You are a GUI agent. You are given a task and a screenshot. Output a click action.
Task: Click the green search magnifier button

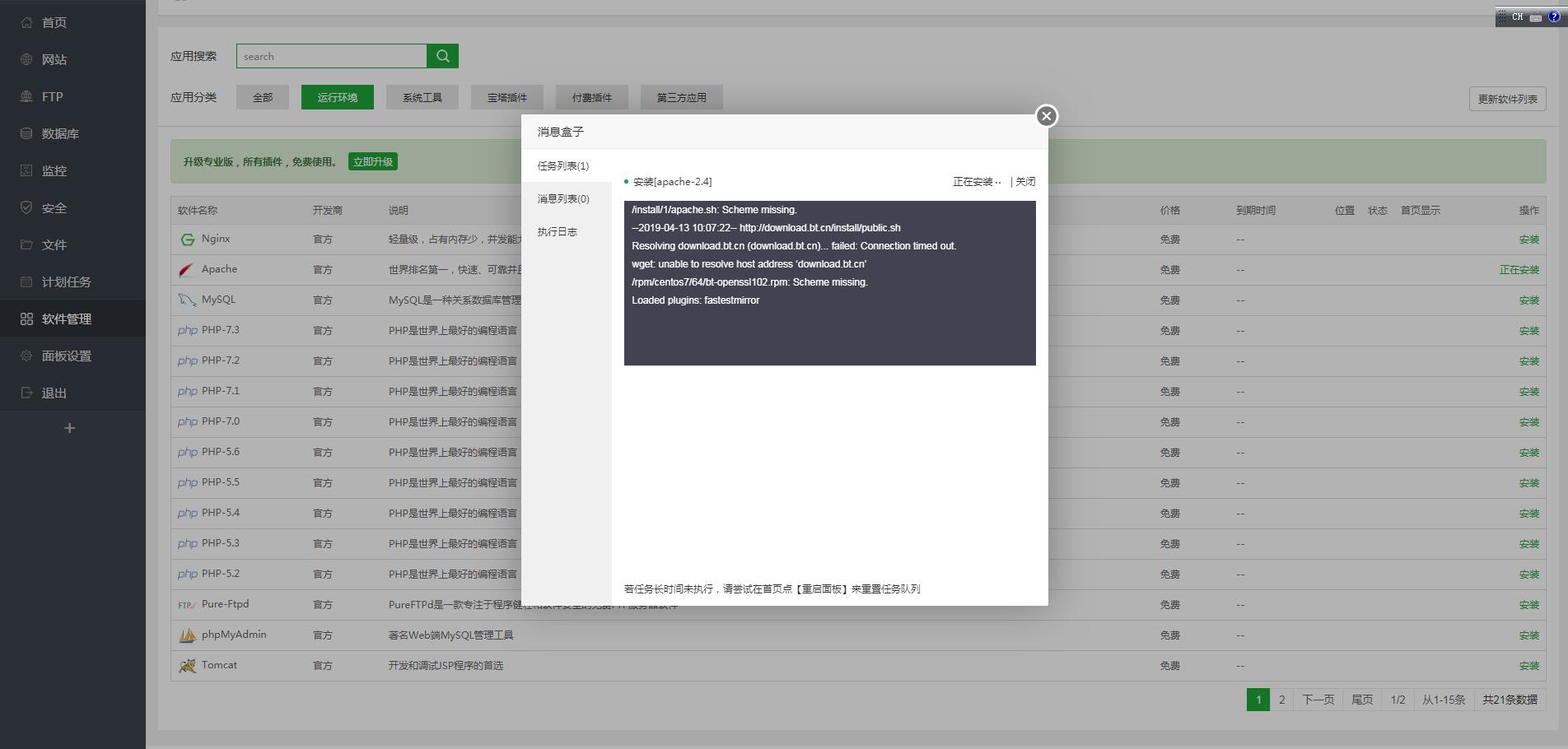[x=442, y=56]
